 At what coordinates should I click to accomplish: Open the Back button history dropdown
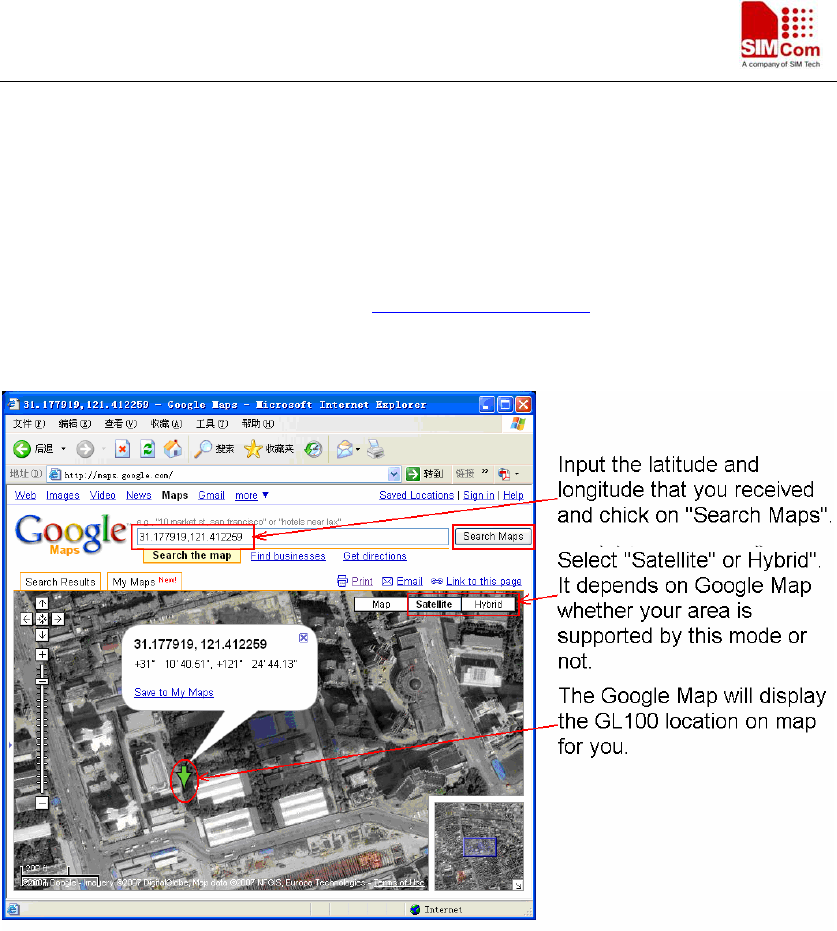click(x=63, y=449)
